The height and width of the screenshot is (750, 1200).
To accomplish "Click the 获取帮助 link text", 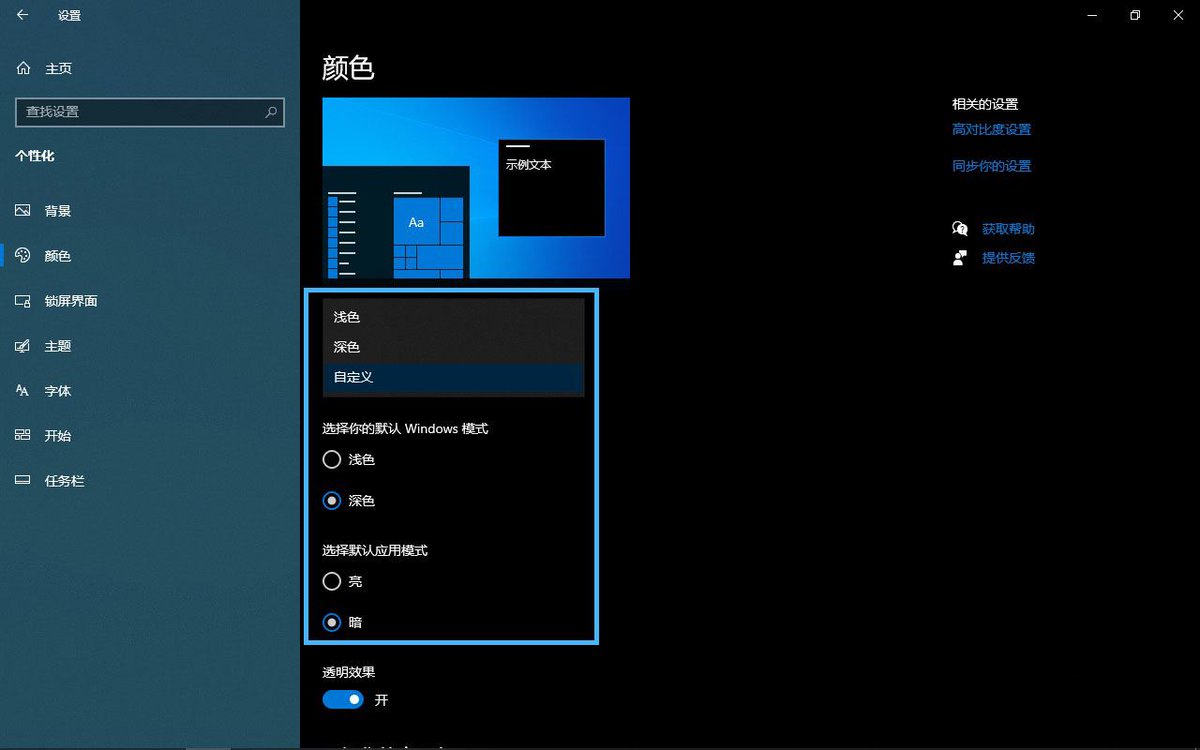I will 1008,229.
